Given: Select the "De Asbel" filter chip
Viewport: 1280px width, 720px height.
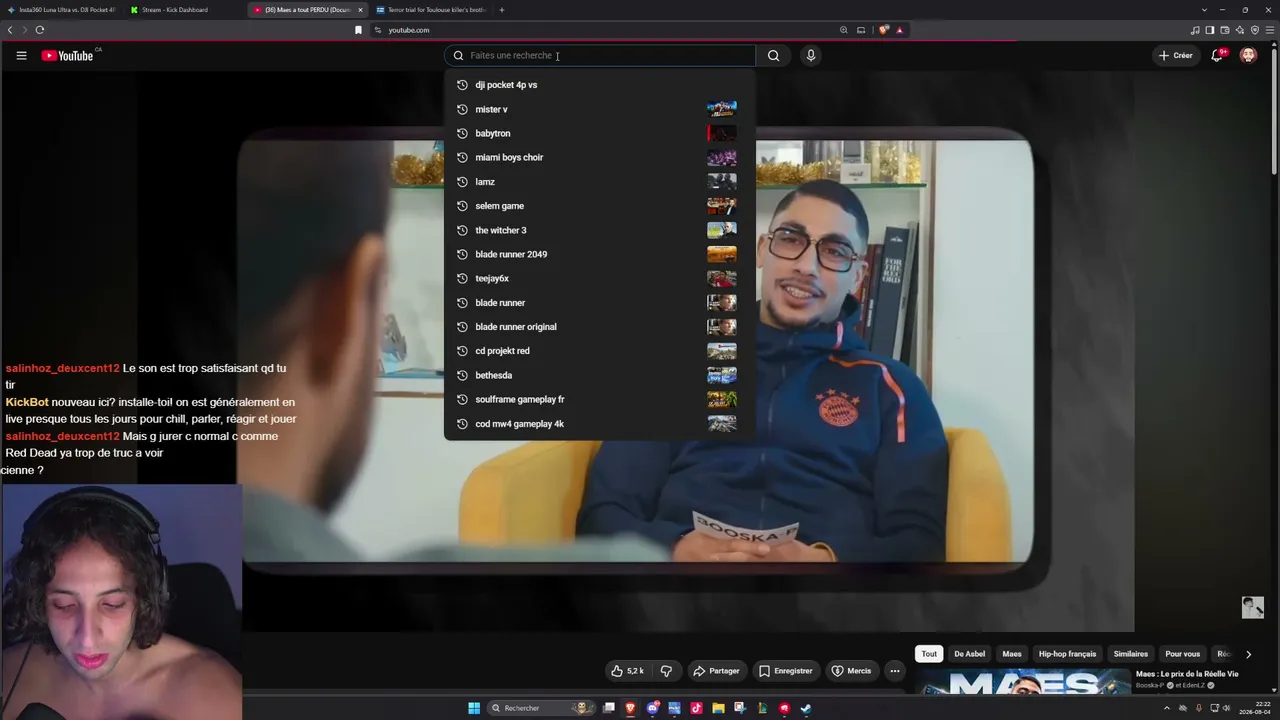Looking at the screenshot, I should tap(969, 654).
